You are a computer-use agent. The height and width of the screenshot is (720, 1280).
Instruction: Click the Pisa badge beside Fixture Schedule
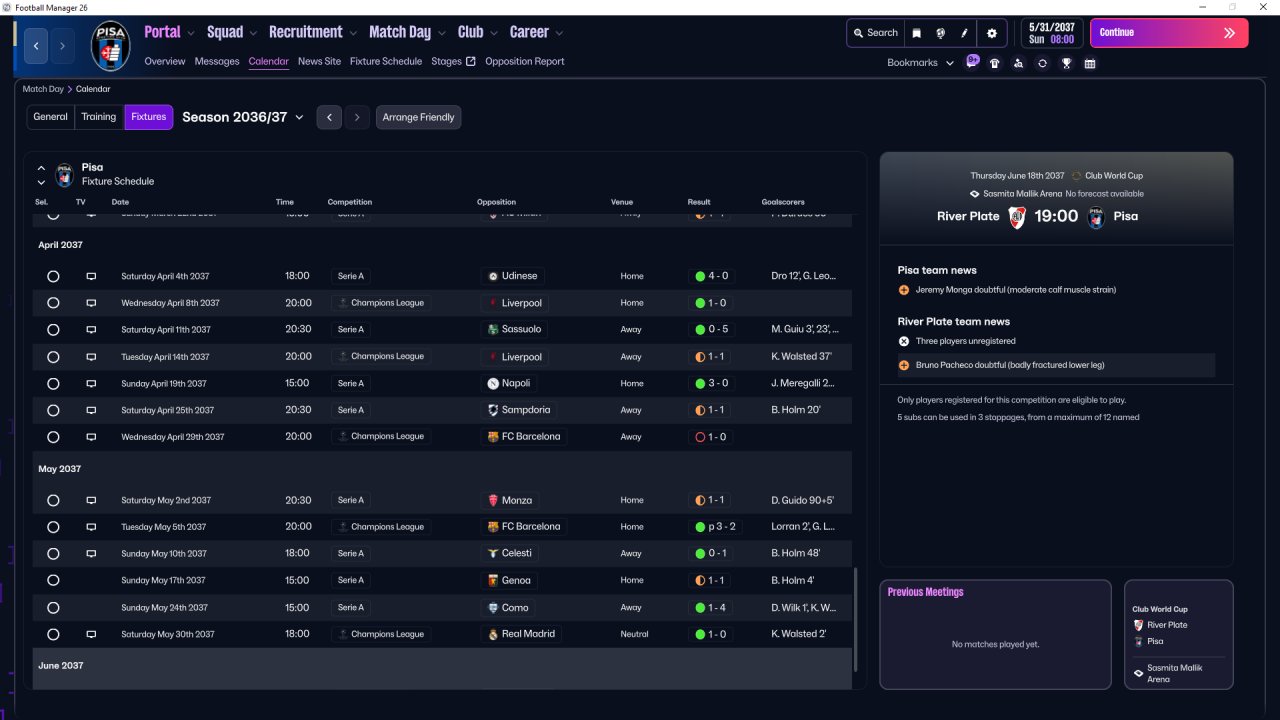[65, 175]
